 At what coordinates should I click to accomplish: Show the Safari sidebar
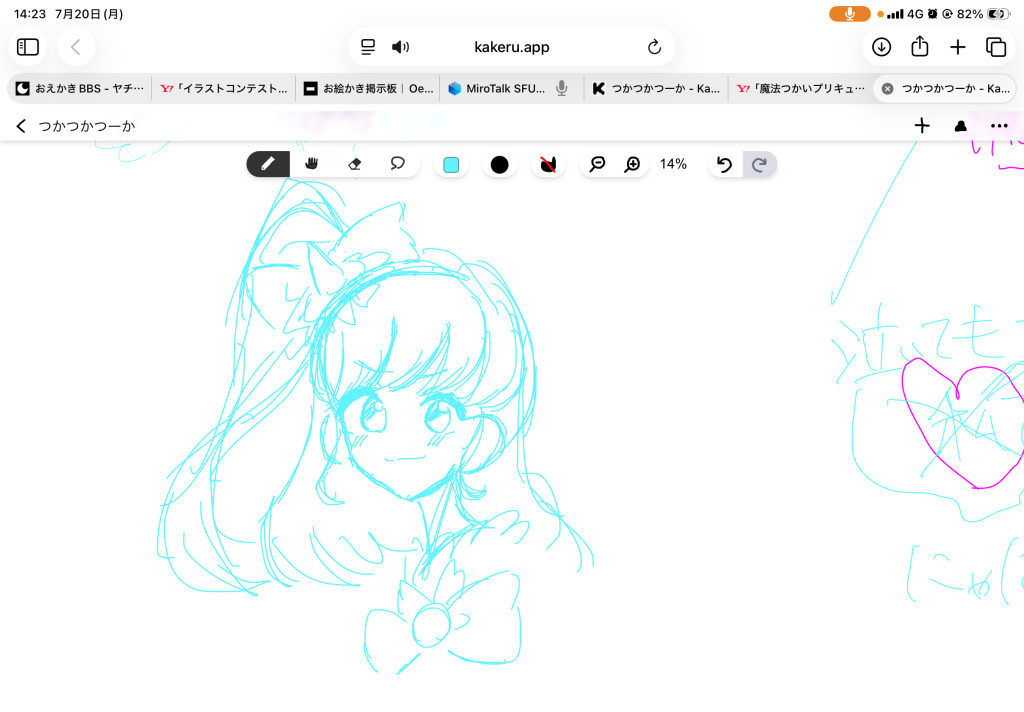tap(28, 47)
